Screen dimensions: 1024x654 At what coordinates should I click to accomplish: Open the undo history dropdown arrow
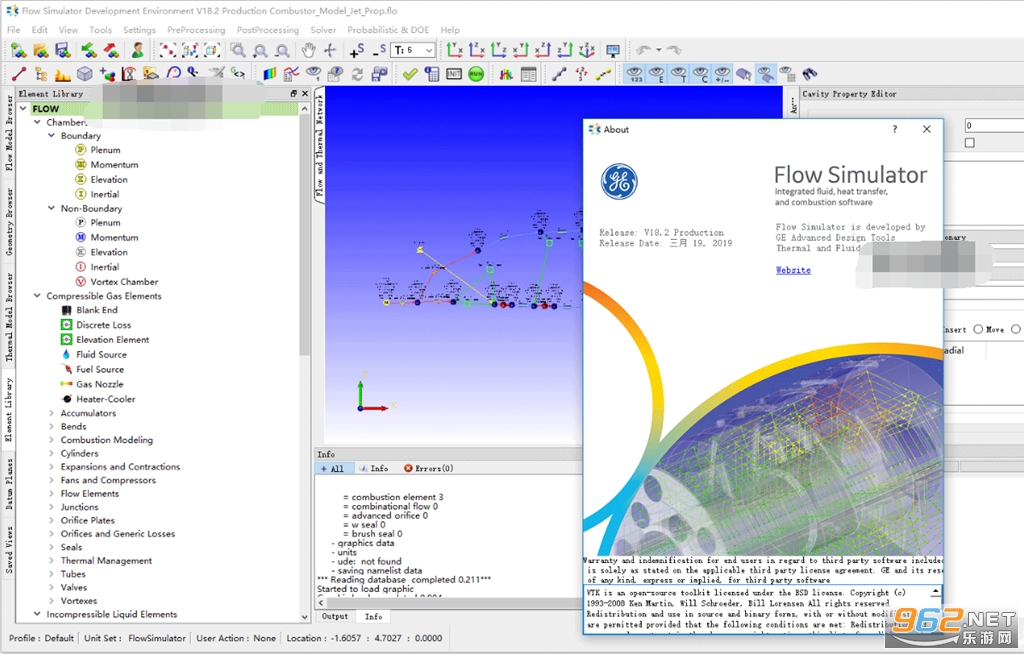659,50
